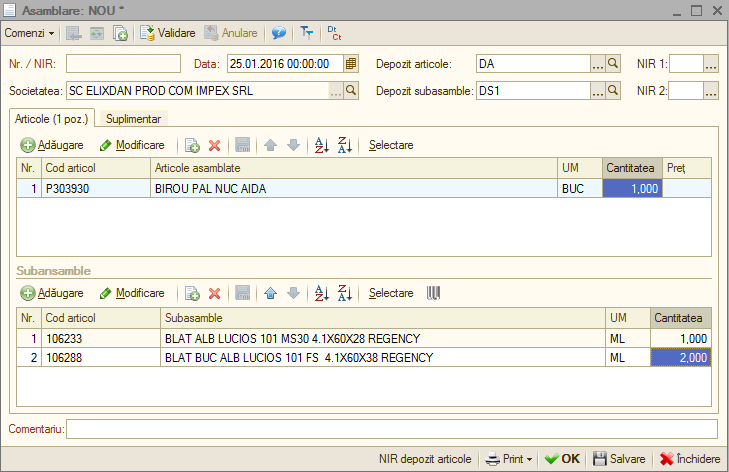Click the Subasamble column header
This screenshot has height=472, width=729.
[383, 318]
